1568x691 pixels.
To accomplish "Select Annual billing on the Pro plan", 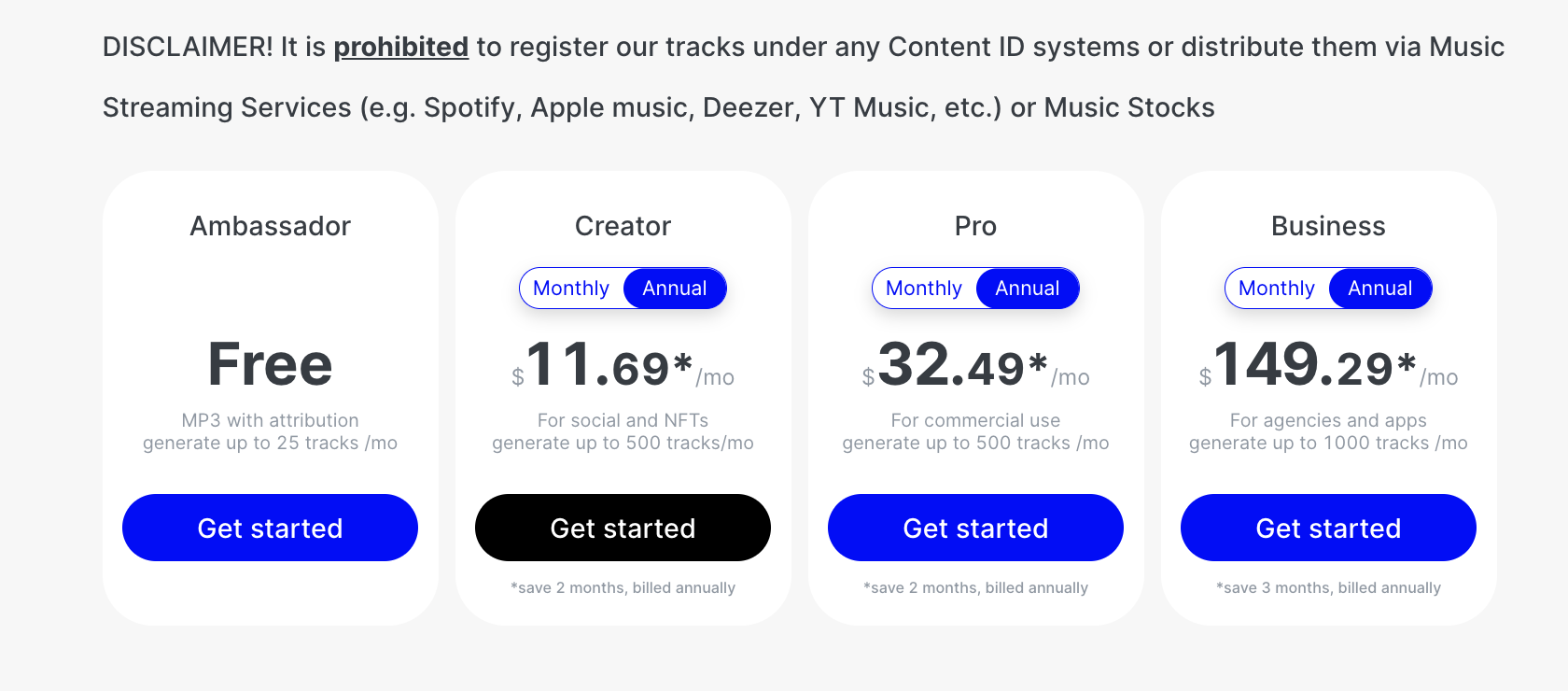I will coord(1028,288).
